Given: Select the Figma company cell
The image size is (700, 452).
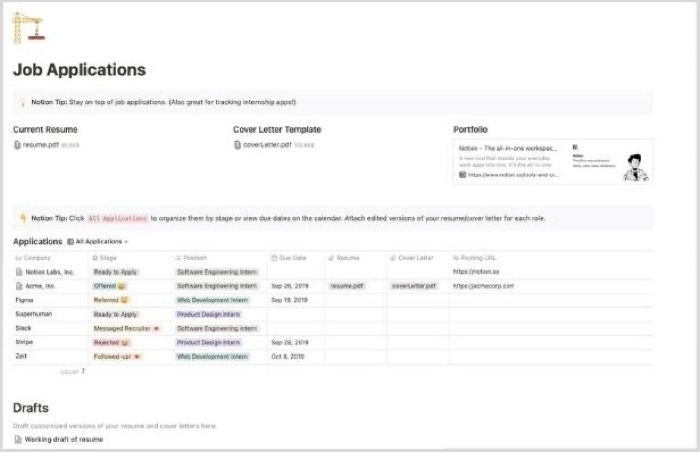Looking at the screenshot, I should (x=50, y=300).
